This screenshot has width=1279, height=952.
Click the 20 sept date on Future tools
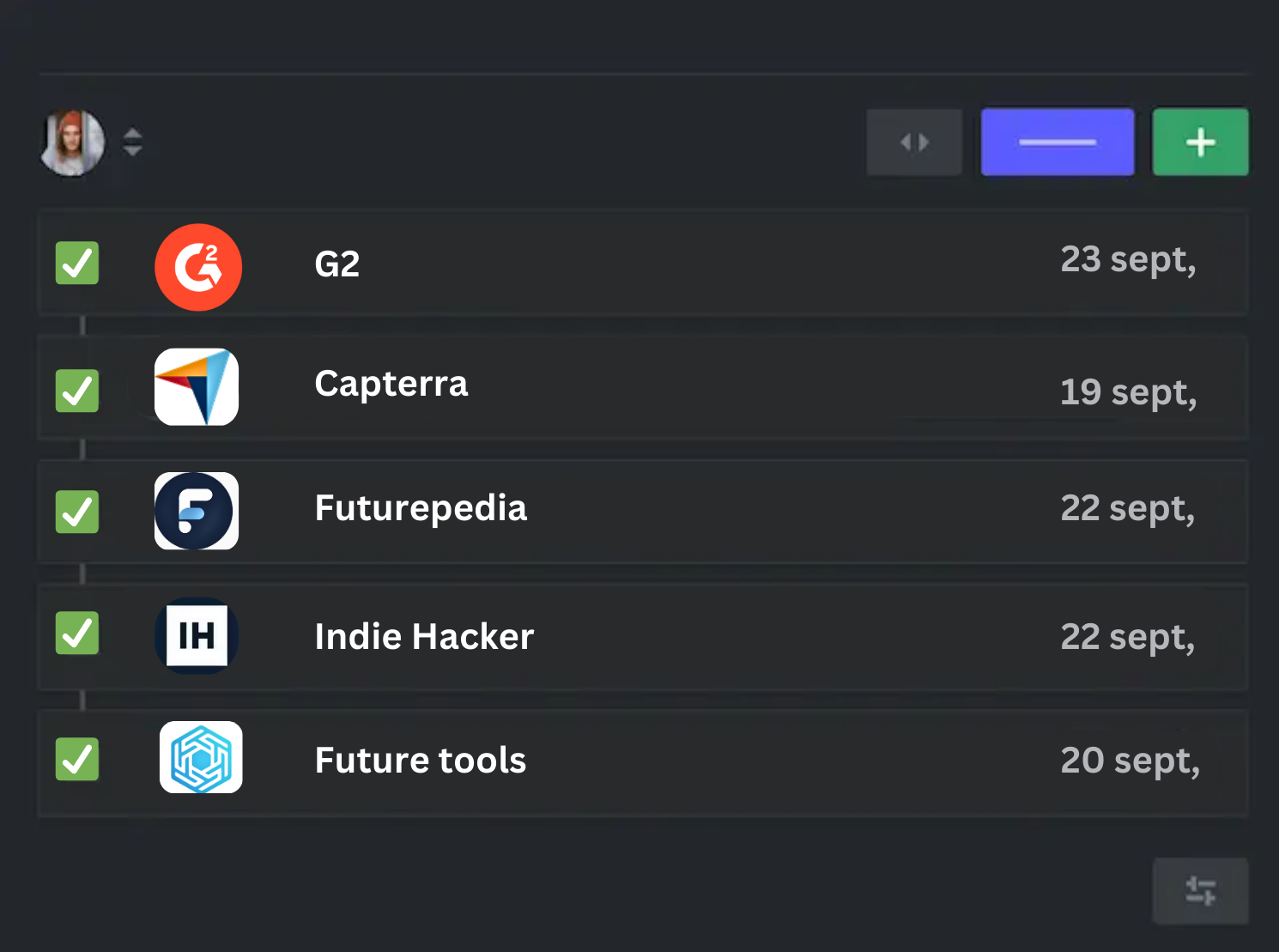click(1130, 761)
